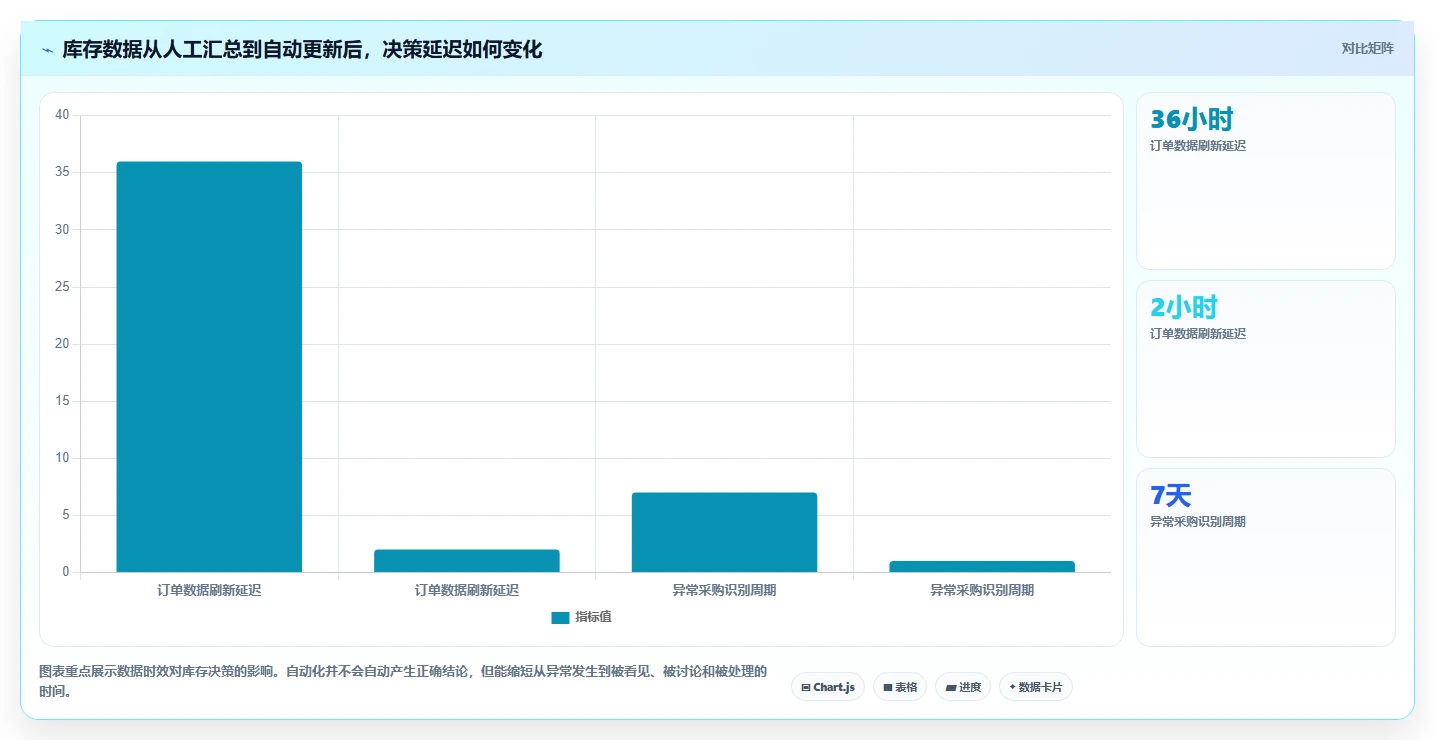This screenshot has width=1435, height=740.
Task: Click the bar with value 7
Action: pos(724,532)
